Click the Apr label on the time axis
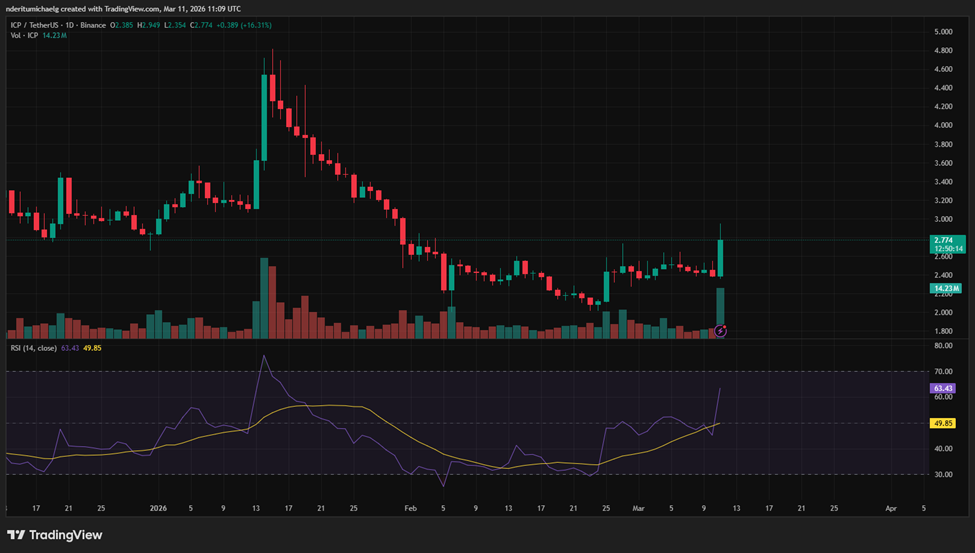 tap(890, 508)
